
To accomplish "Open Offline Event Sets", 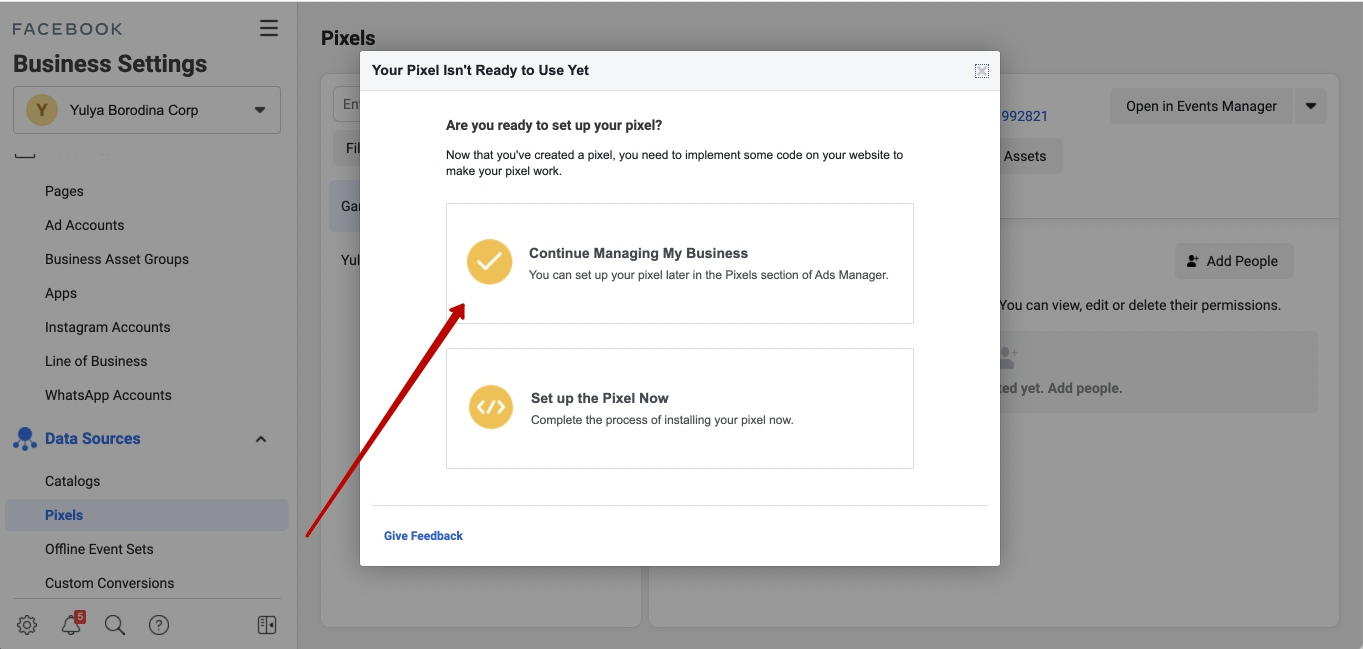I will [x=99, y=549].
